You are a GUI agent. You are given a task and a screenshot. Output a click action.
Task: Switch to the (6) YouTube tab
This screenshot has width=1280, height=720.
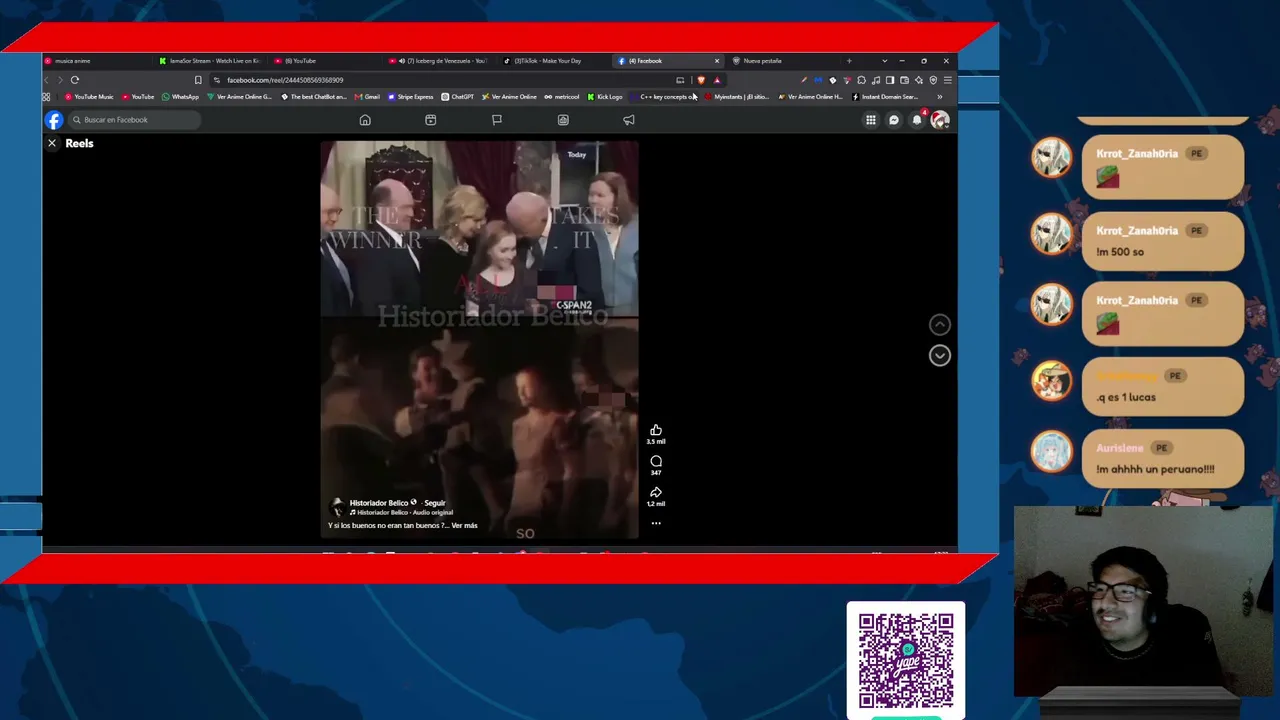325,61
